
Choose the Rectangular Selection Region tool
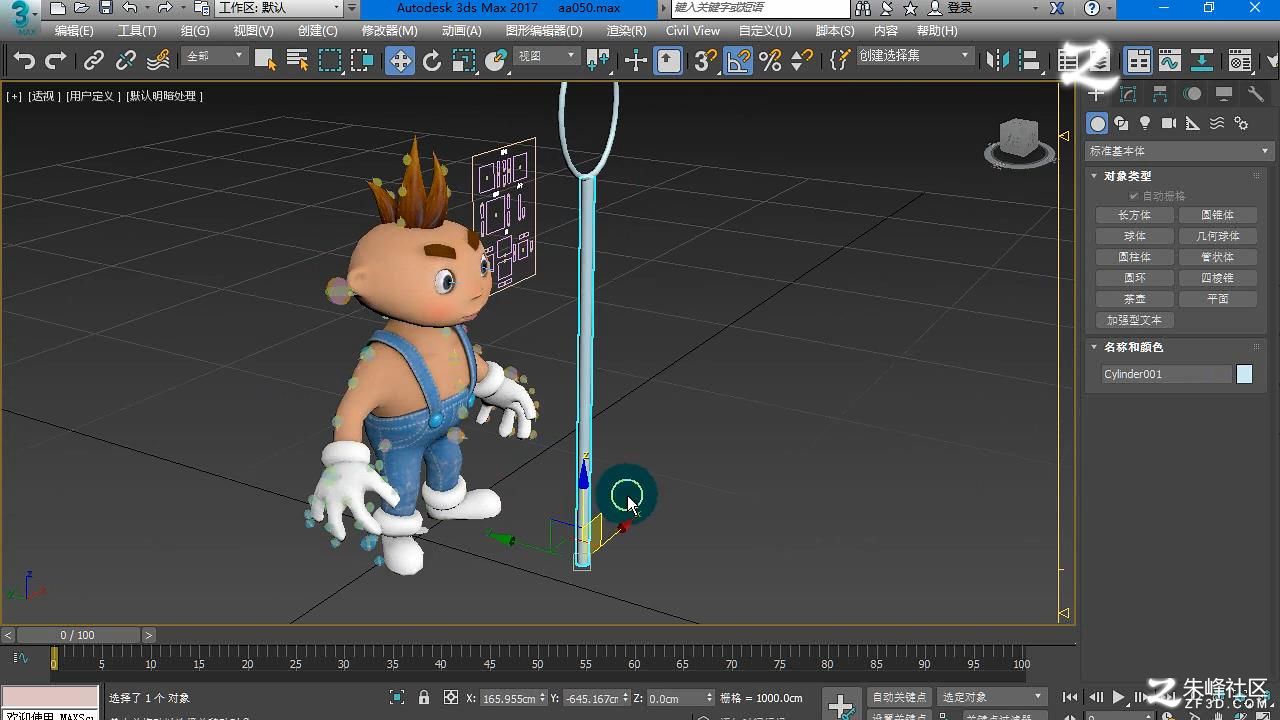pyautogui.click(x=330, y=61)
